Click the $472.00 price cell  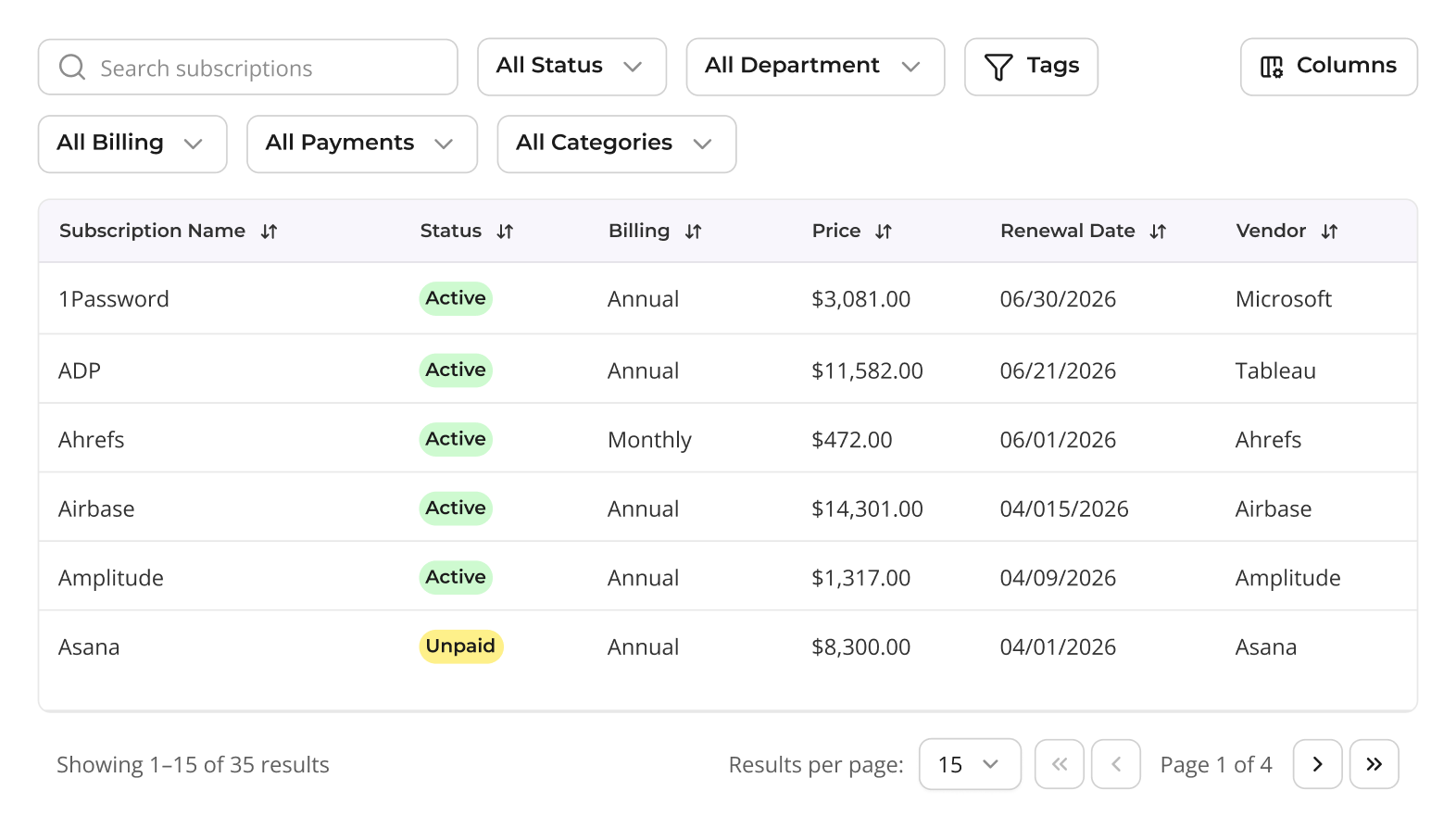(852, 440)
